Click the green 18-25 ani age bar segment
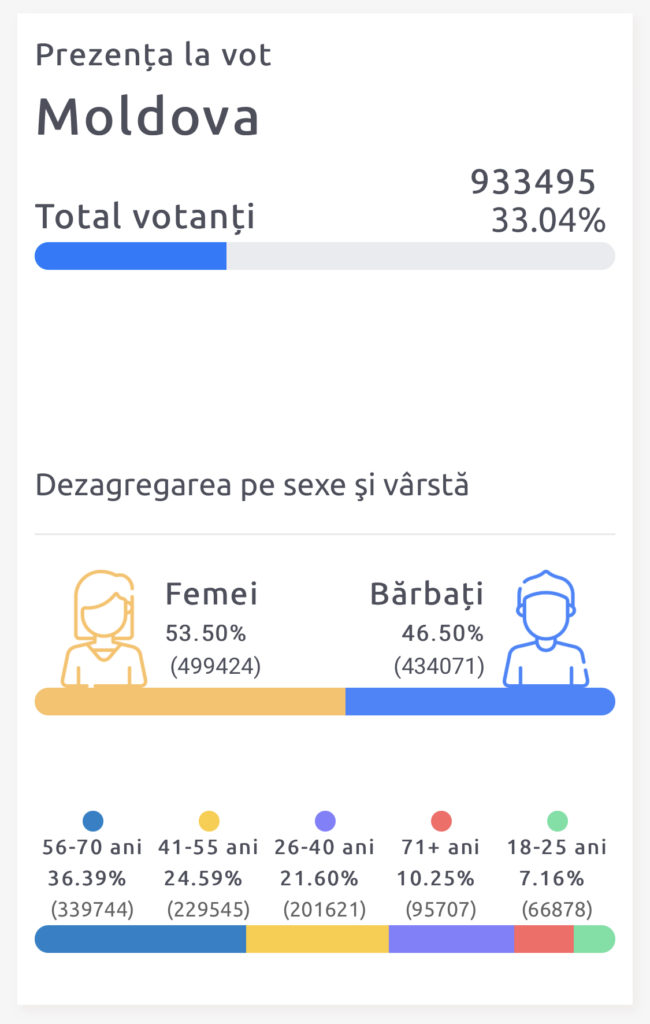 coord(594,939)
